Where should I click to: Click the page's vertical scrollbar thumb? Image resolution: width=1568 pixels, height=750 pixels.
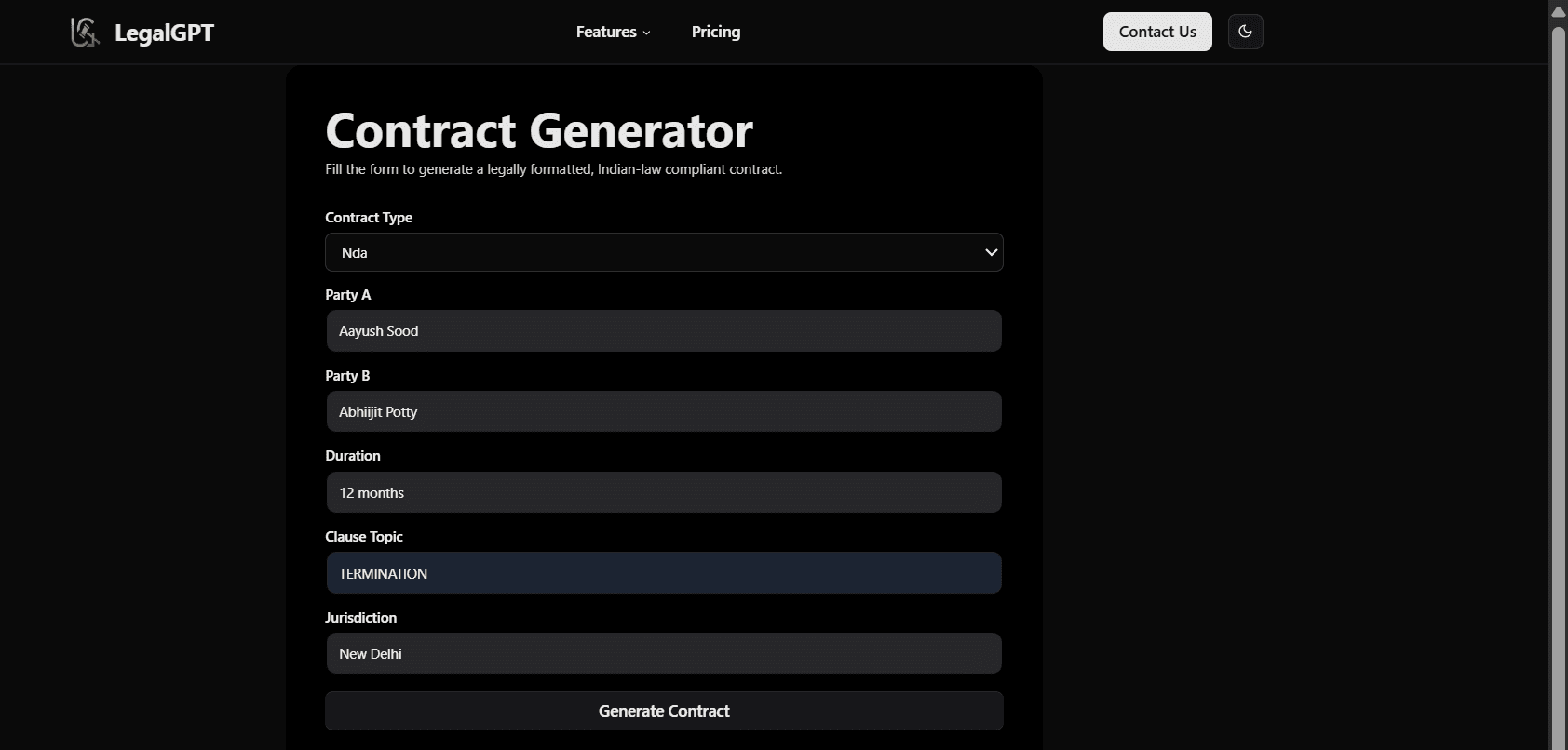click(x=1558, y=372)
